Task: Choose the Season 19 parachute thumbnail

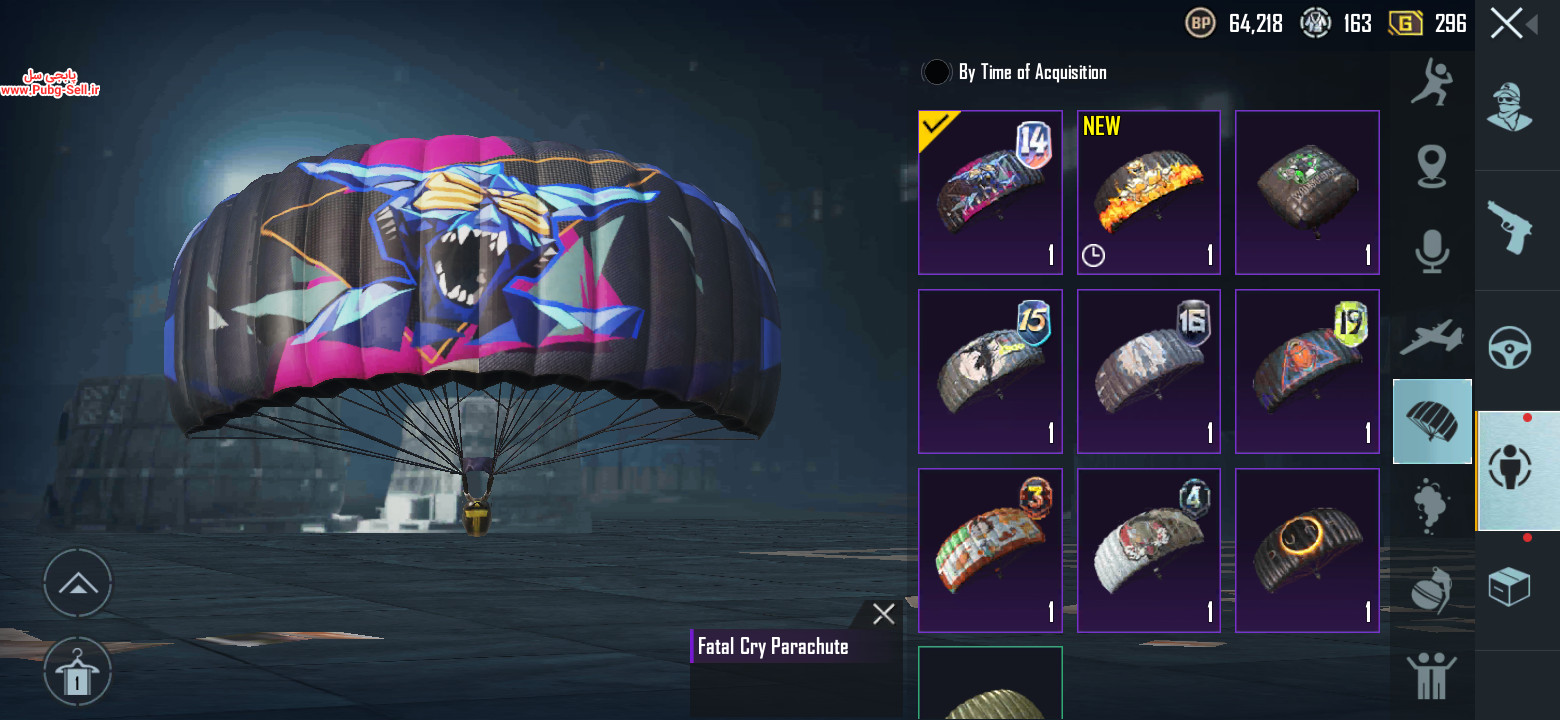Action: (x=1307, y=371)
